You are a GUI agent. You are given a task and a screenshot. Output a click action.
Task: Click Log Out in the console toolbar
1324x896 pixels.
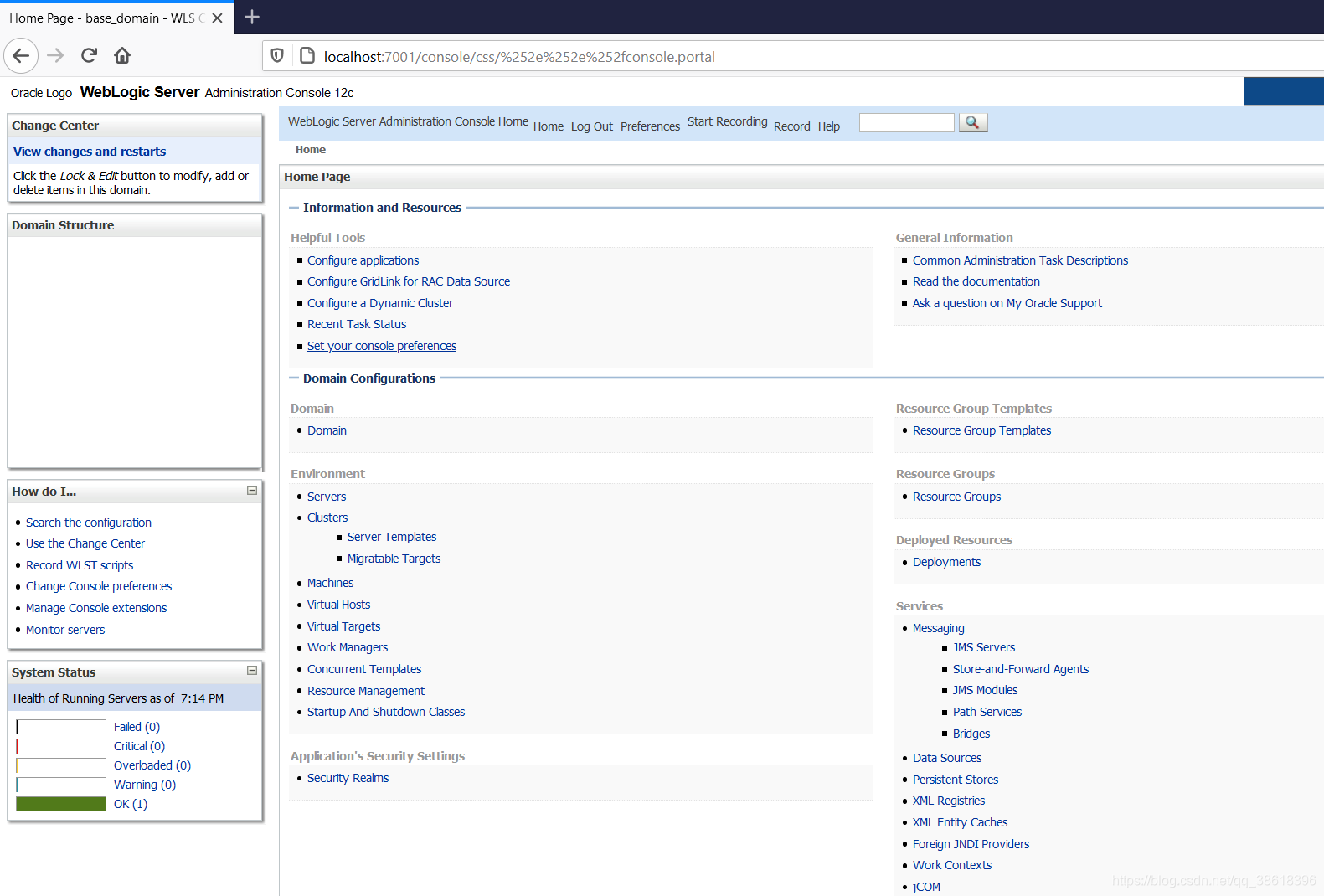(x=592, y=126)
